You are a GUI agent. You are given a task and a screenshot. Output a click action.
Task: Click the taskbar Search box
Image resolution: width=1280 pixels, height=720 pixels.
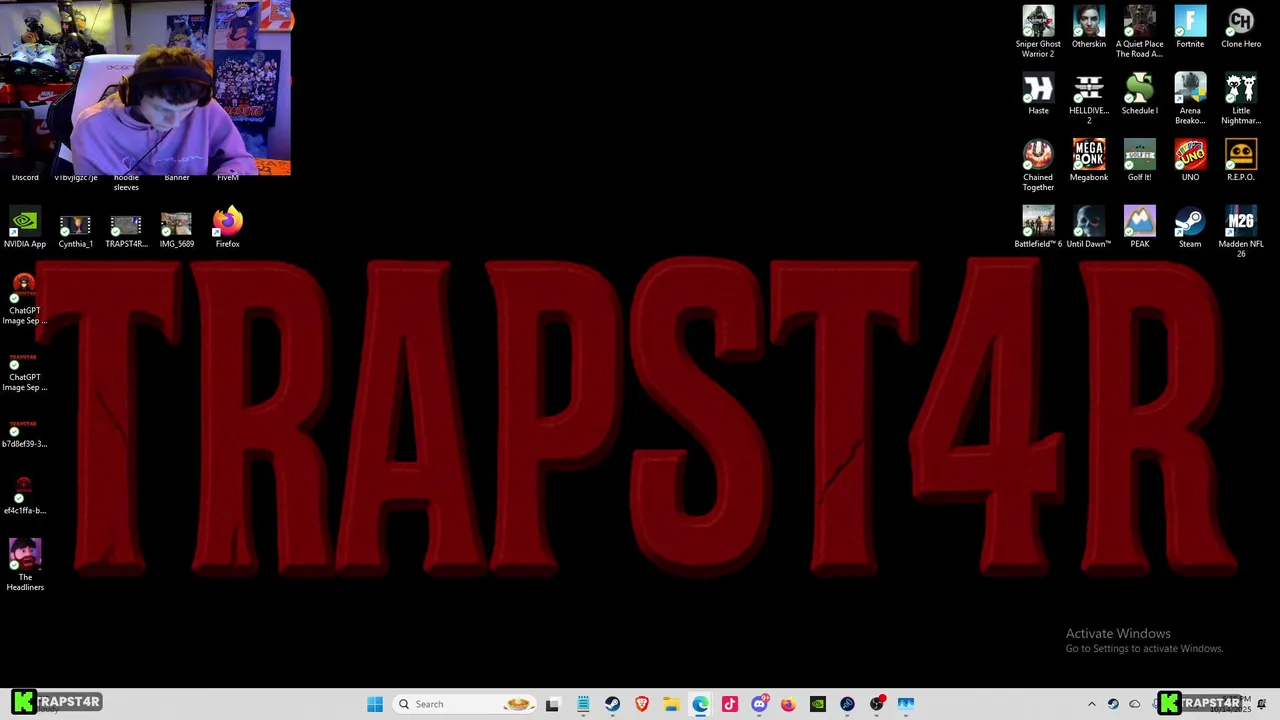463,704
